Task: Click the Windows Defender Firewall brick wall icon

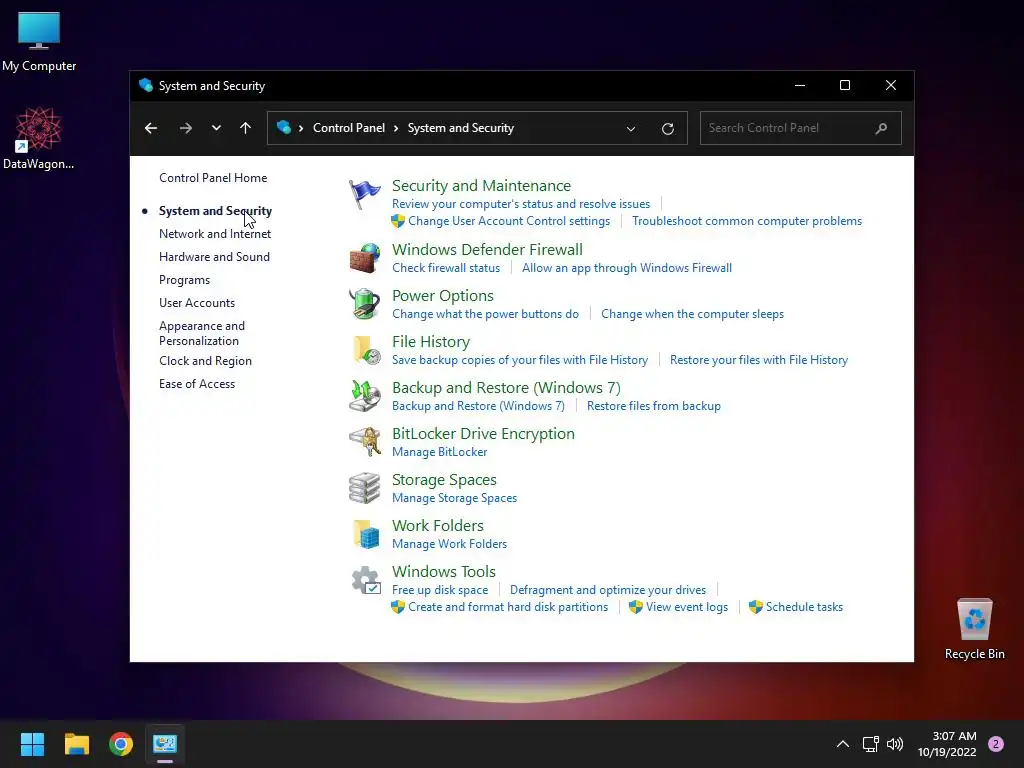Action: [364, 258]
